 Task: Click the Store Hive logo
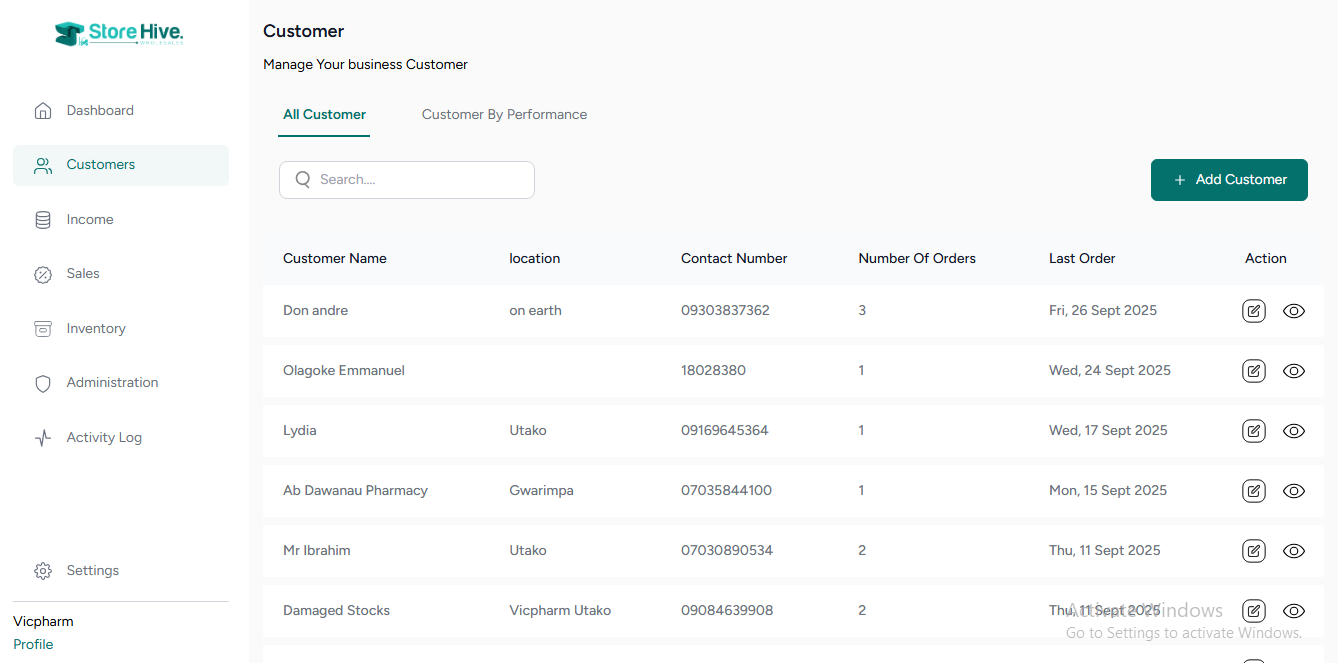[x=119, y=33]
